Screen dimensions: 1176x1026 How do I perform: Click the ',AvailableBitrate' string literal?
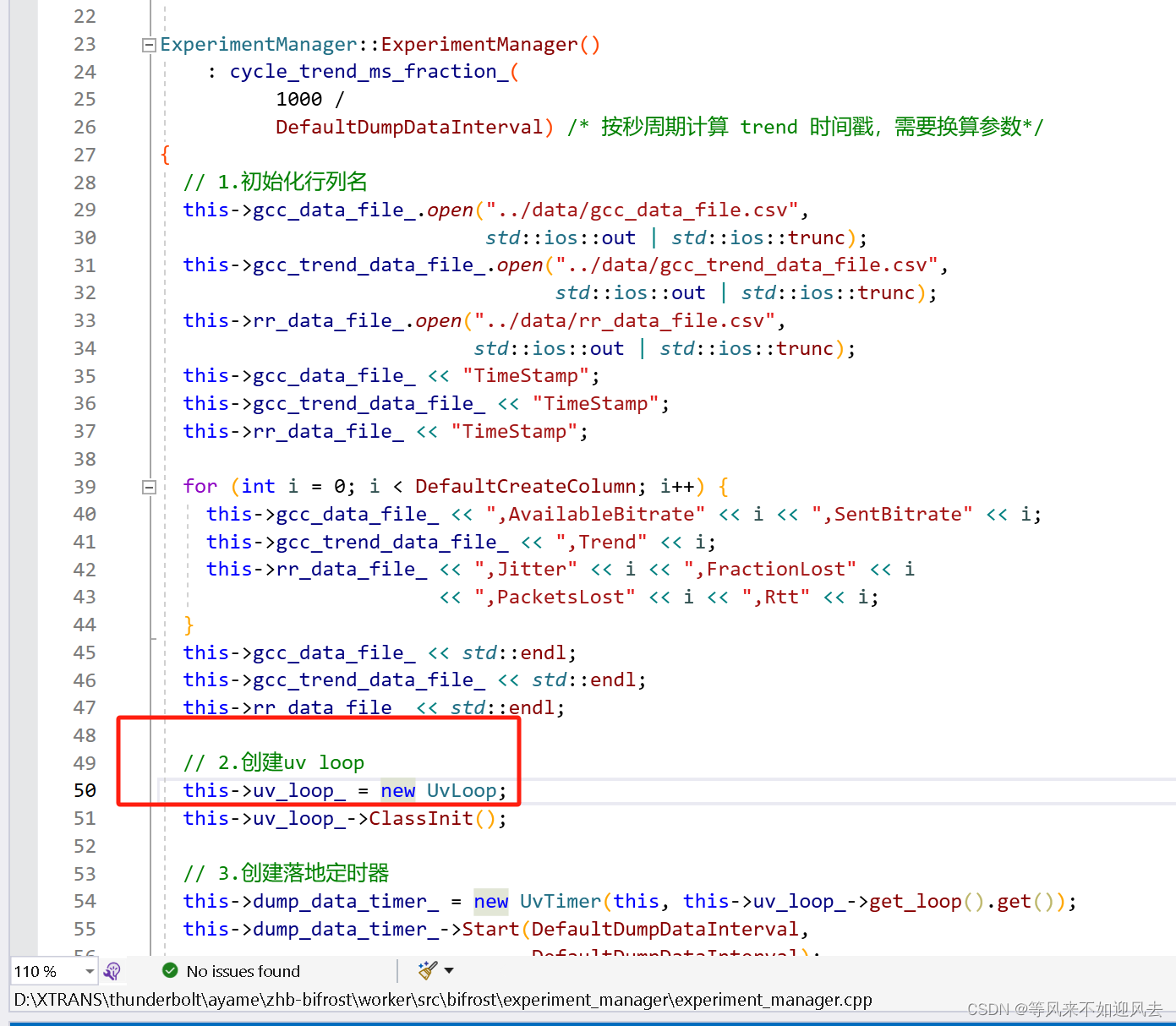point(596,514)
